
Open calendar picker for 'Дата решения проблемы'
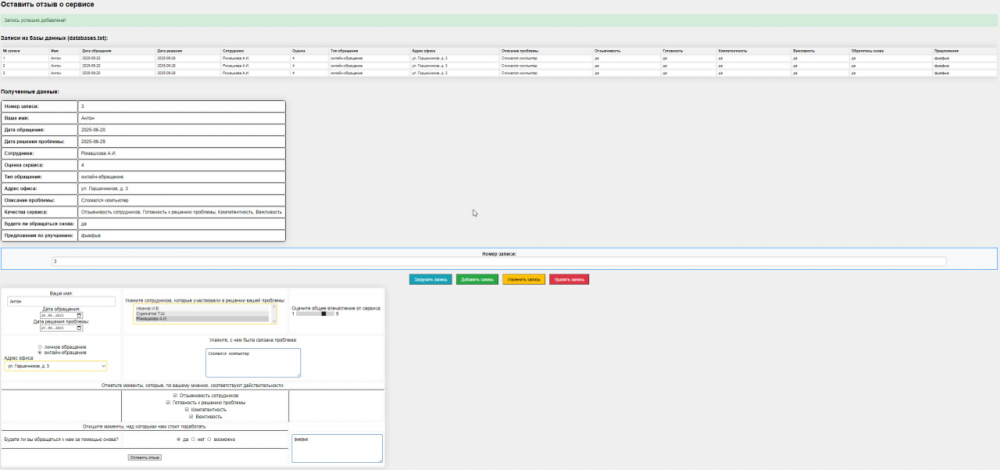(x=79, y=328)
